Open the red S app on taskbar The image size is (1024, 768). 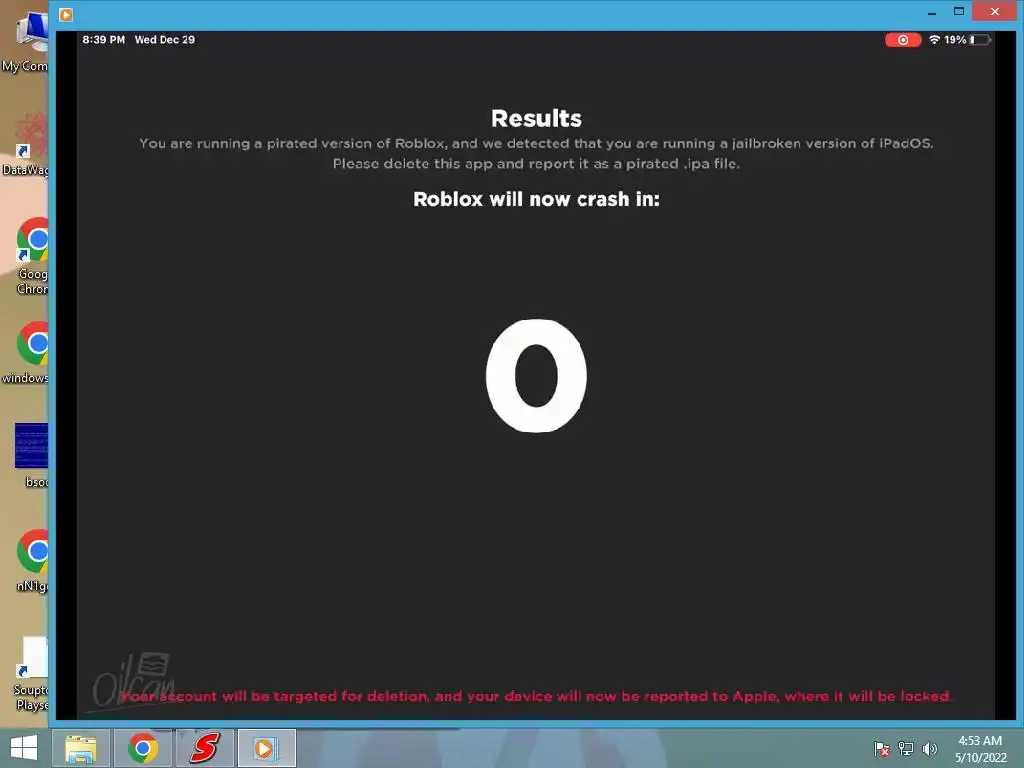[x=204, y=748]
